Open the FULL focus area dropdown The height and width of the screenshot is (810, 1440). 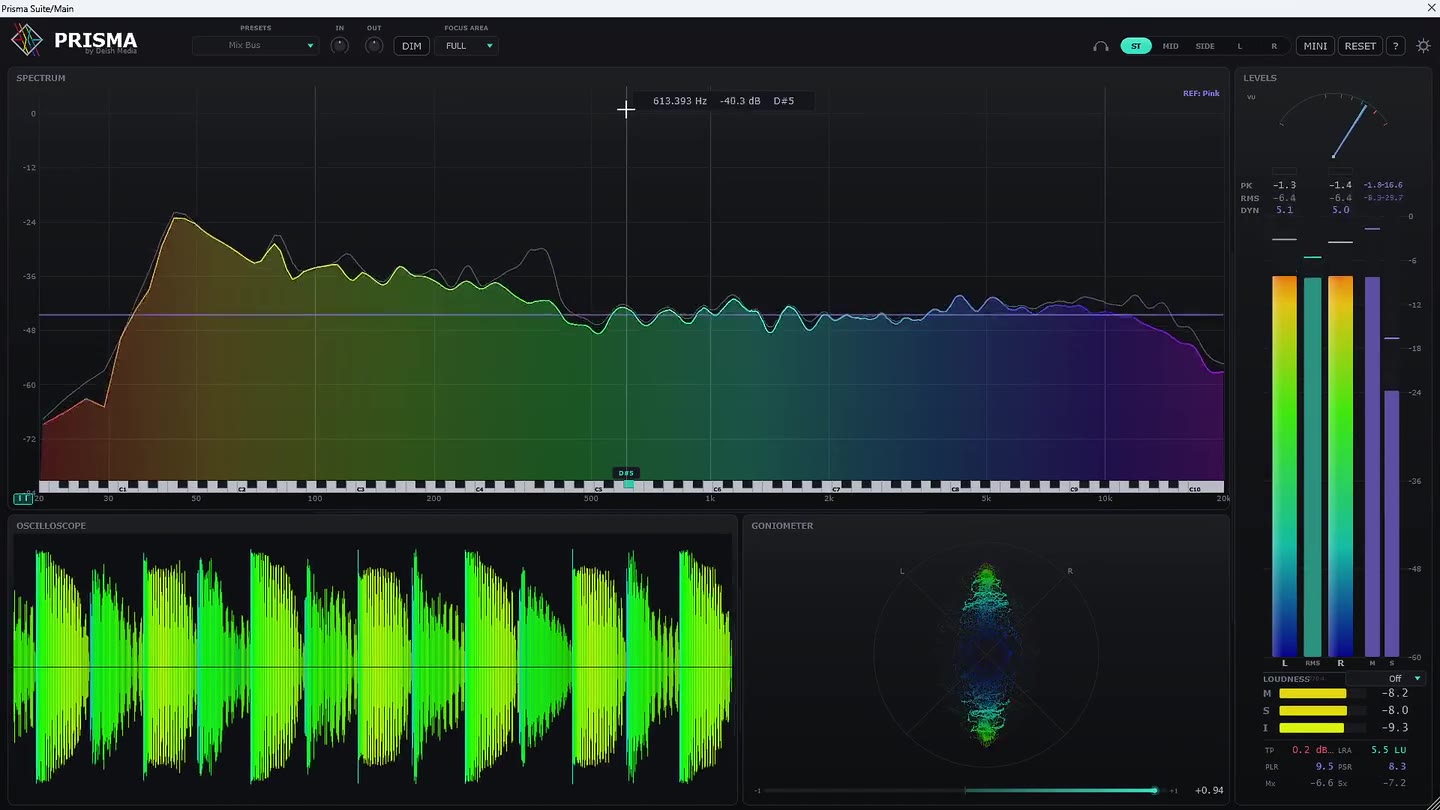click(x=466, y=46)
